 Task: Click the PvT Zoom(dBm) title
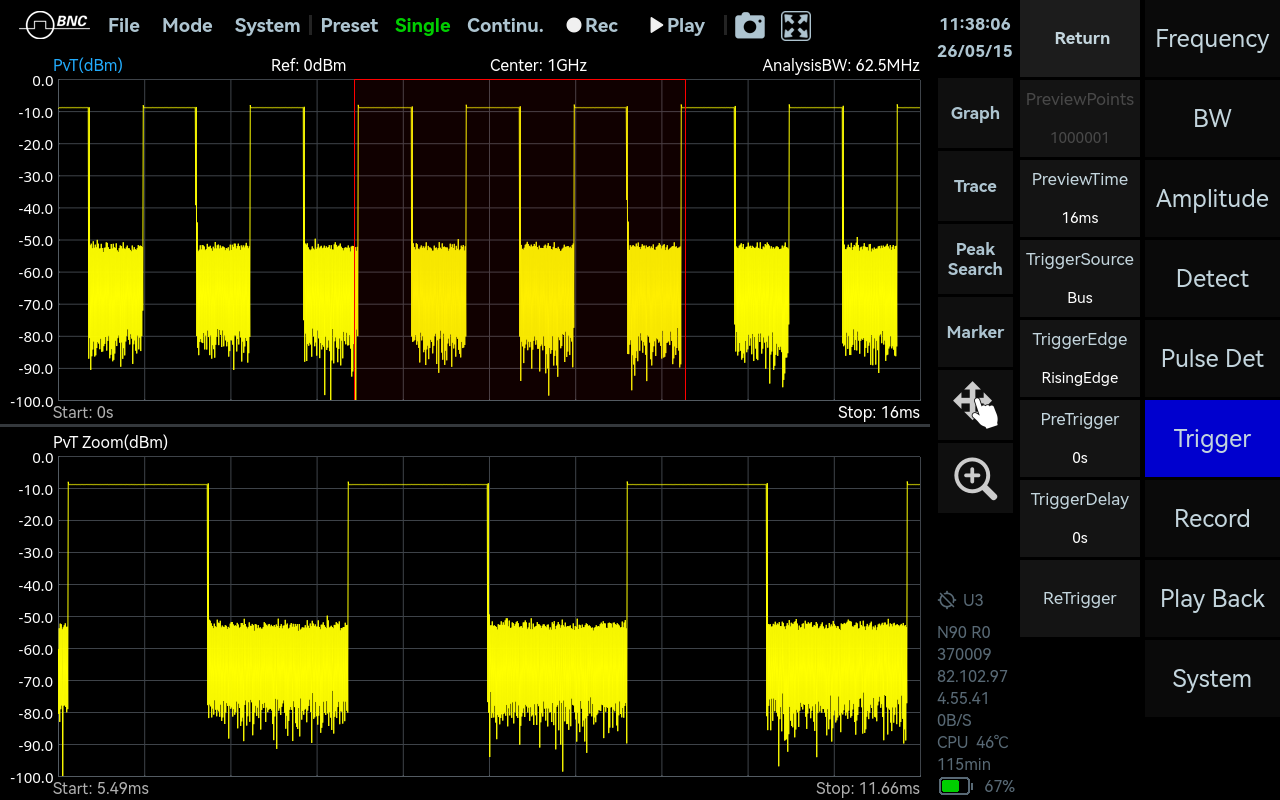tap(110, 442)
